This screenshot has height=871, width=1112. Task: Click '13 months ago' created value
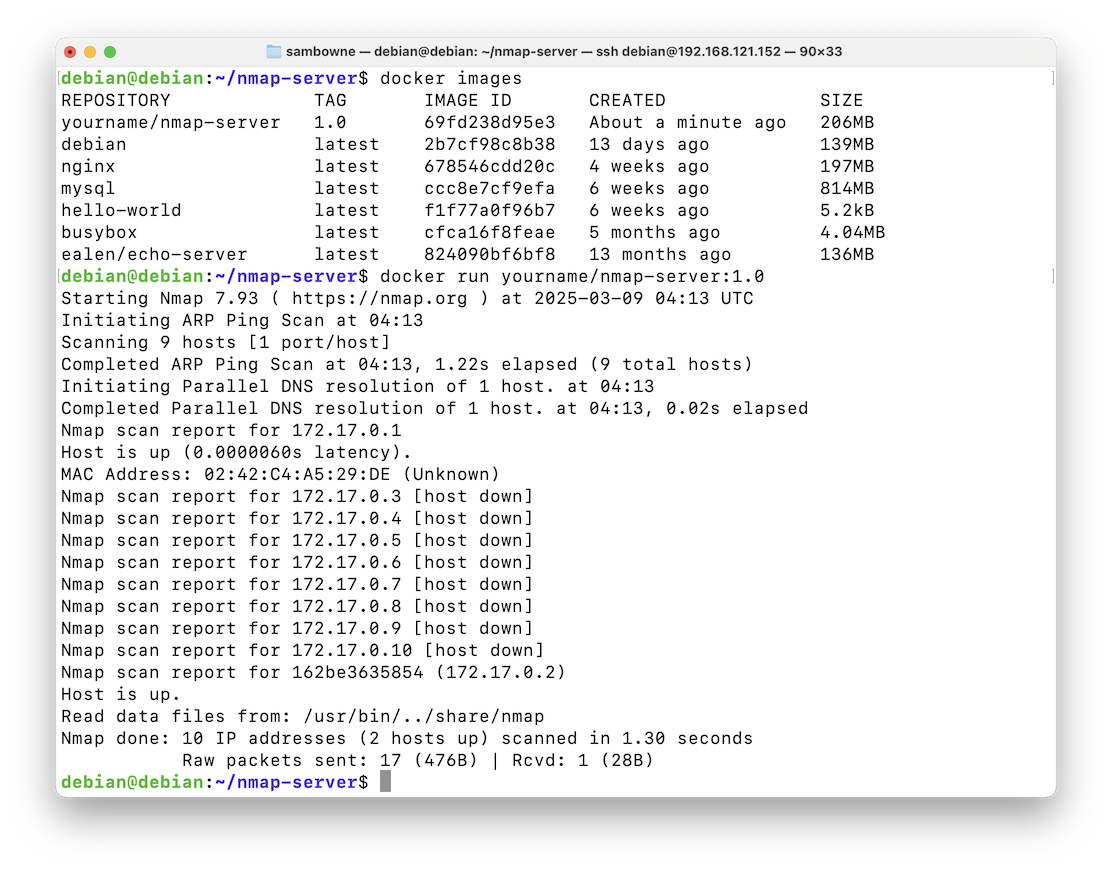click(x=660, y=254)
